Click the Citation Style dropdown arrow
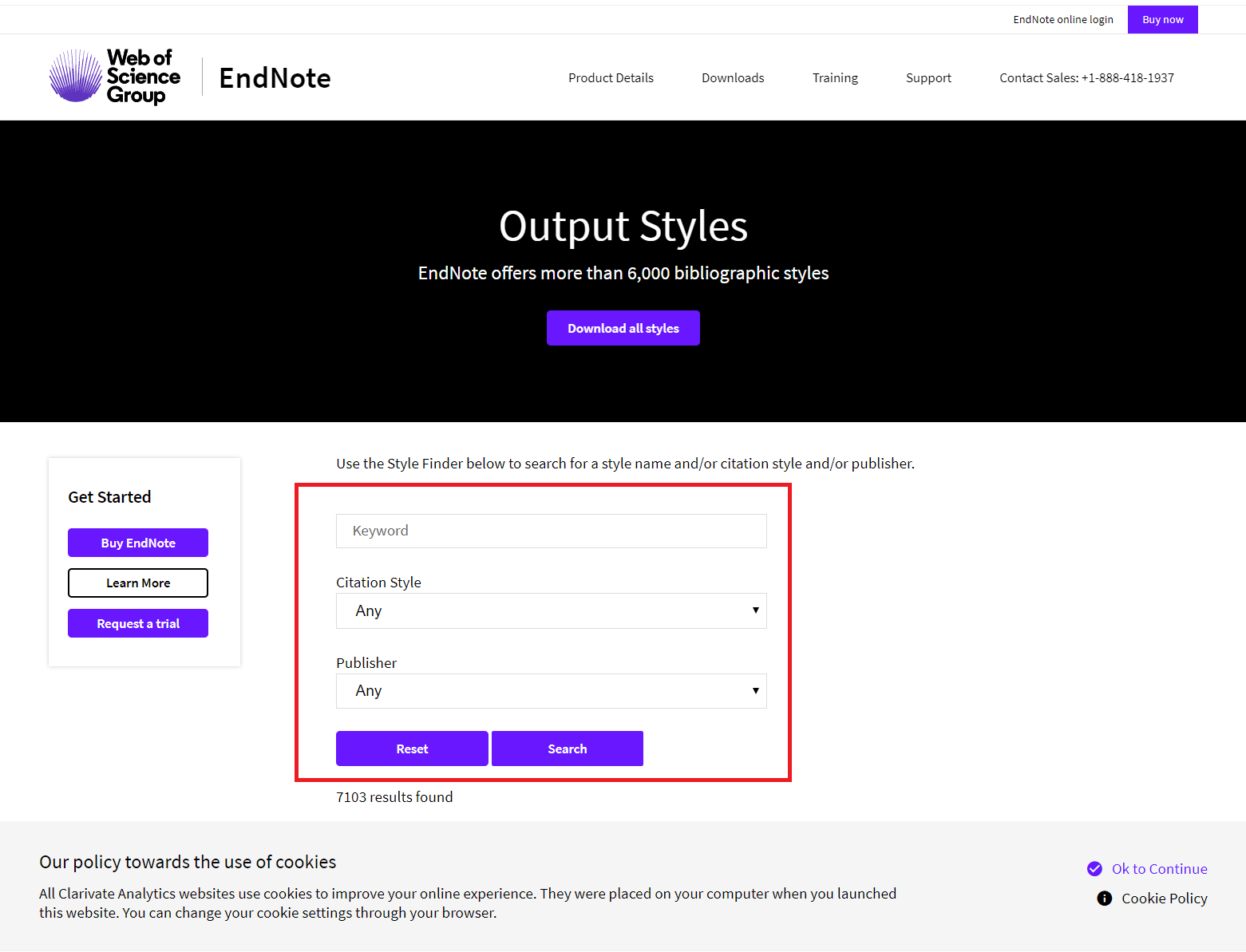The height and width of the screenshot is (952, 1246). pyautogui.click(x=755, y=610)
